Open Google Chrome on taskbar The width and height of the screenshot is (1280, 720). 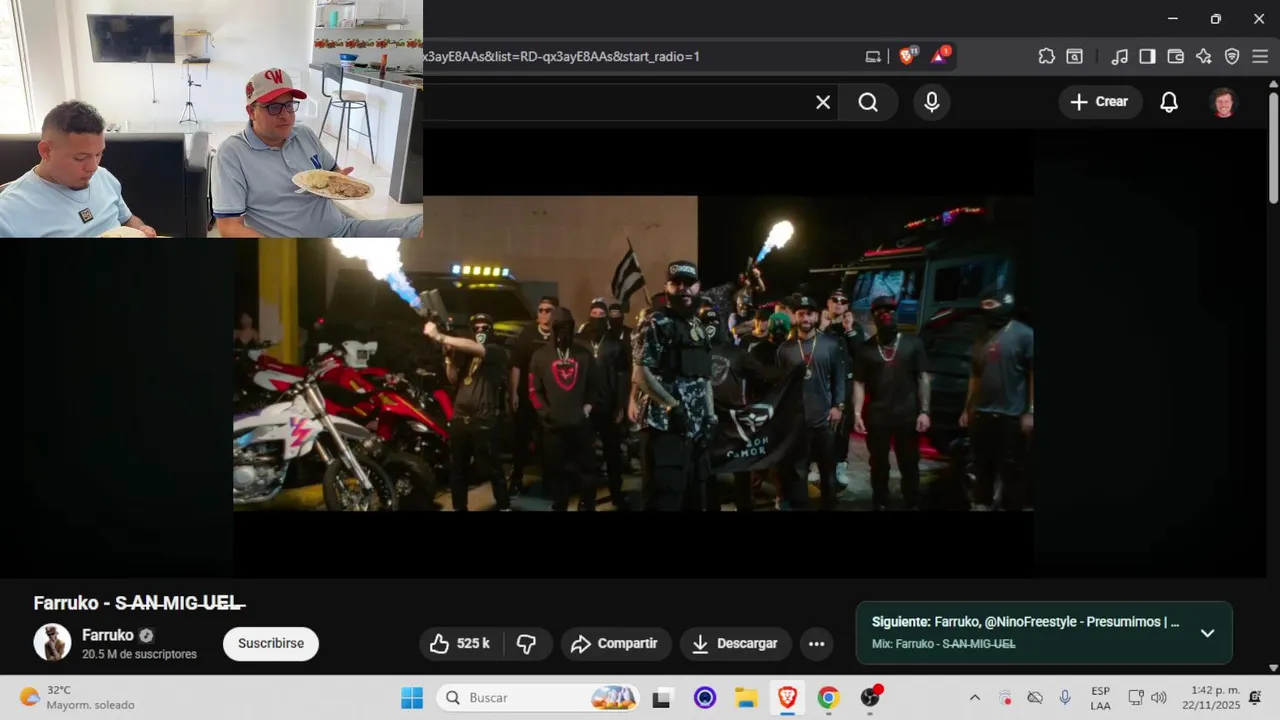828,698
